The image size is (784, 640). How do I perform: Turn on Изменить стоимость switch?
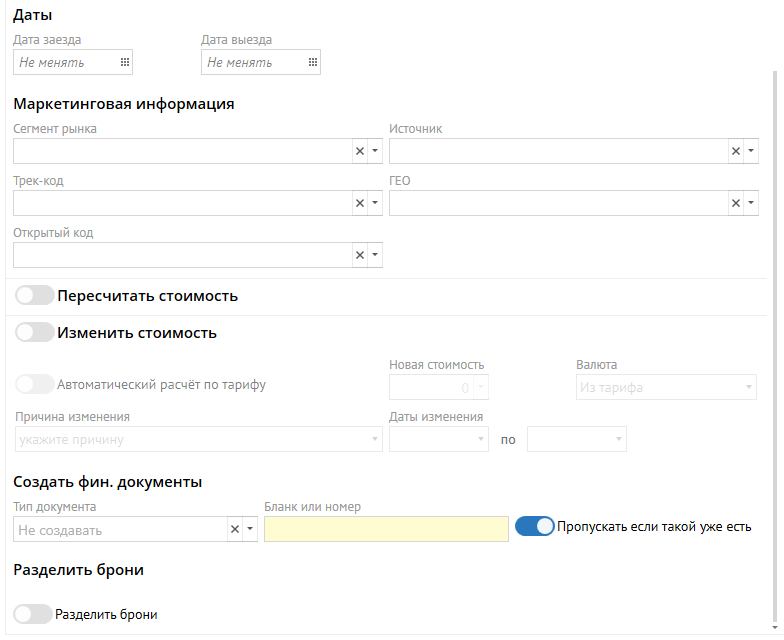coord(35,333)
